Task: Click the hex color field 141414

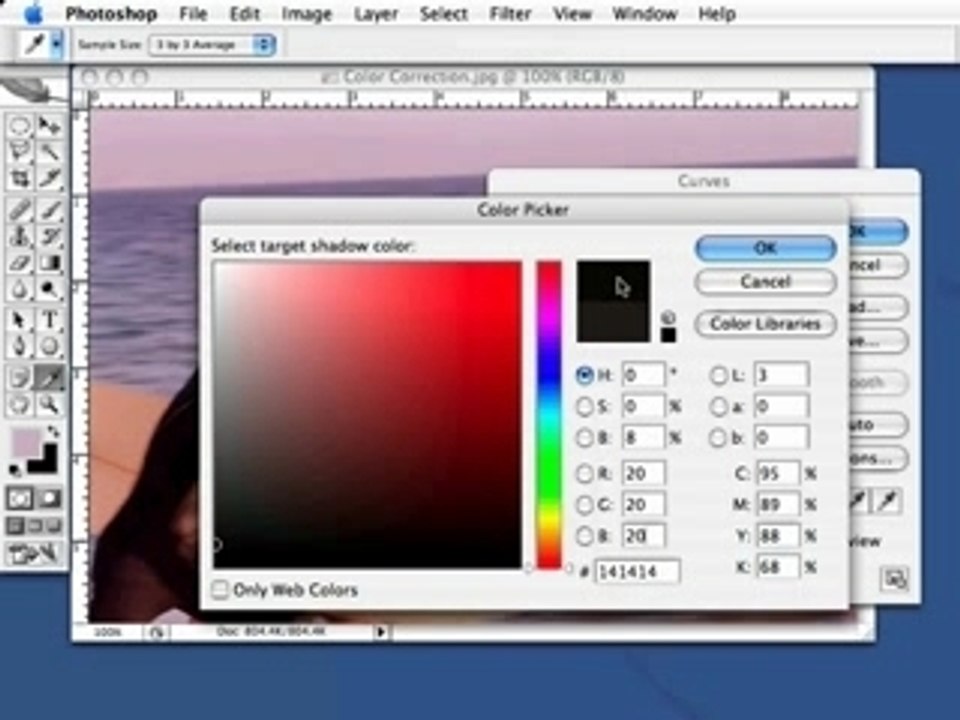Action: pos(637,572)
